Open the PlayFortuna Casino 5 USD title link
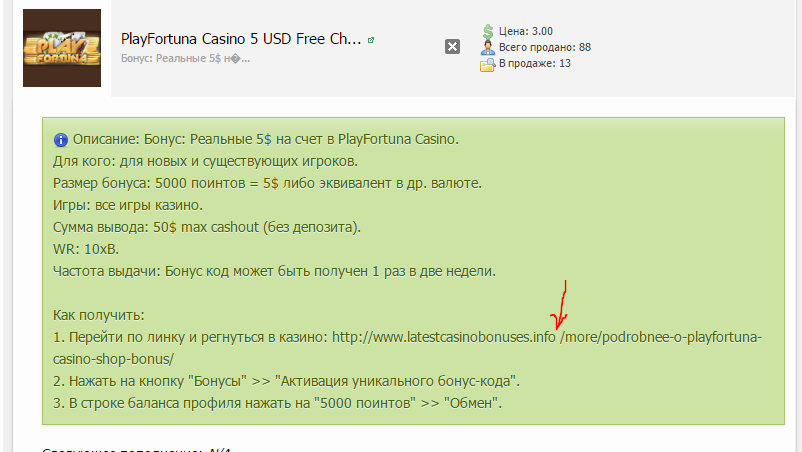This screenshot has width=802, height=452. [x=241, y=39]
